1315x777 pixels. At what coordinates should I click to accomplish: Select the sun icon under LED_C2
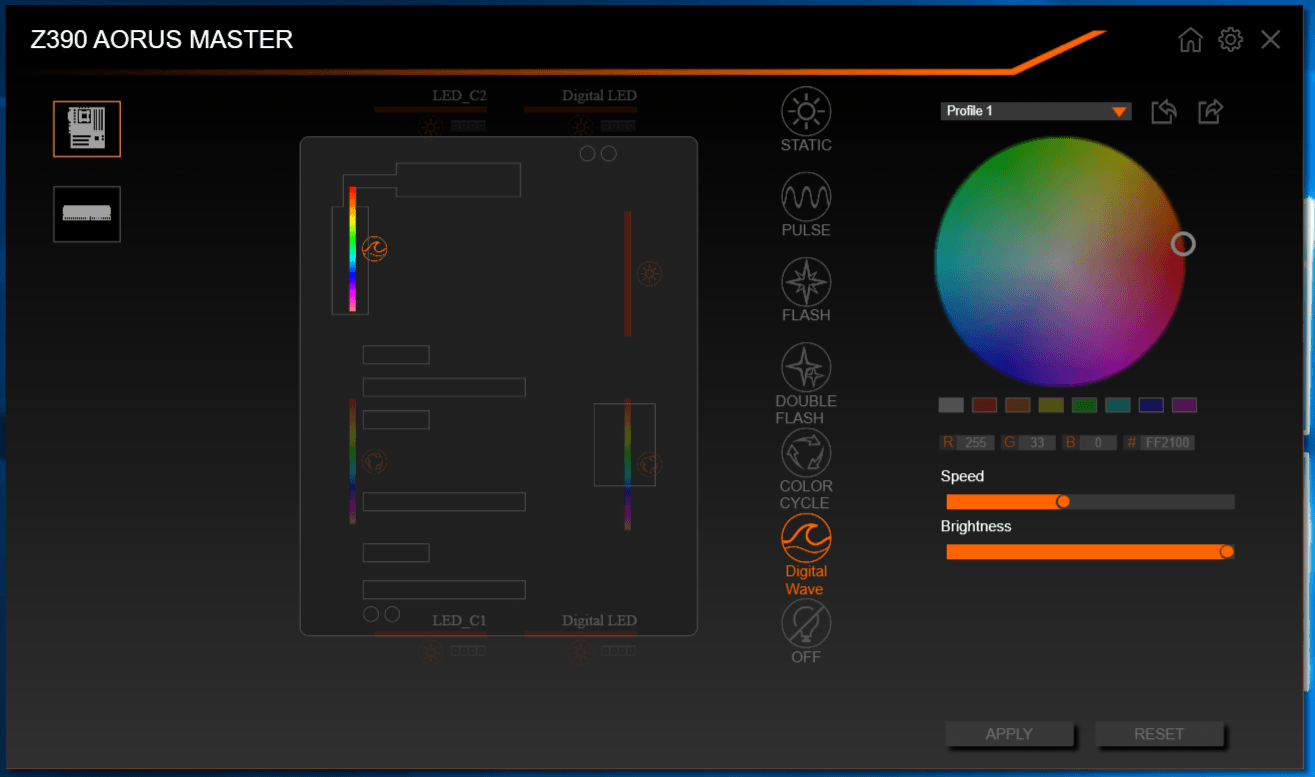point(431,127)
